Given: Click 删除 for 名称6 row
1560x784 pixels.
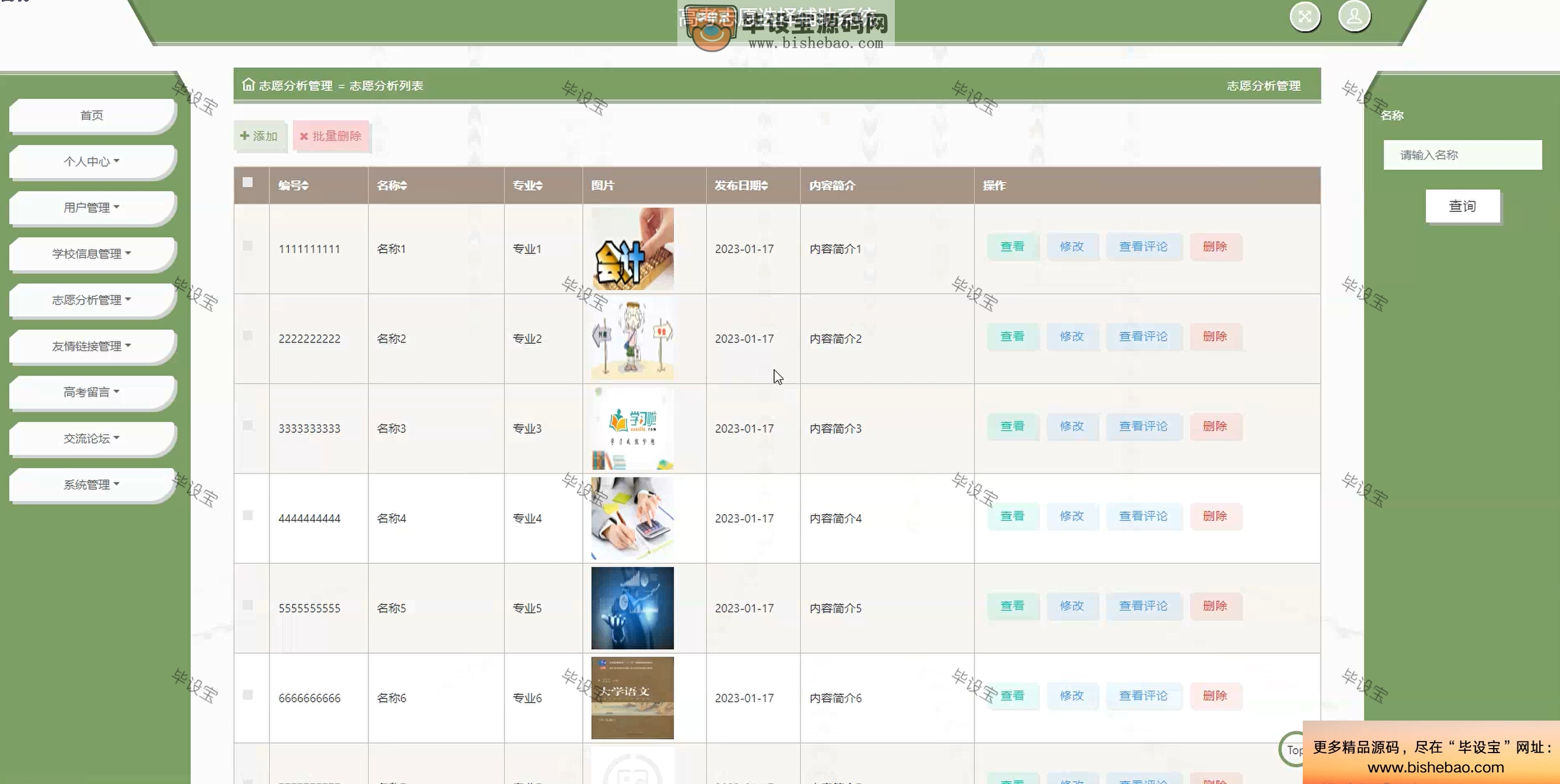Looking at the screenshot, I should 1216,696.
